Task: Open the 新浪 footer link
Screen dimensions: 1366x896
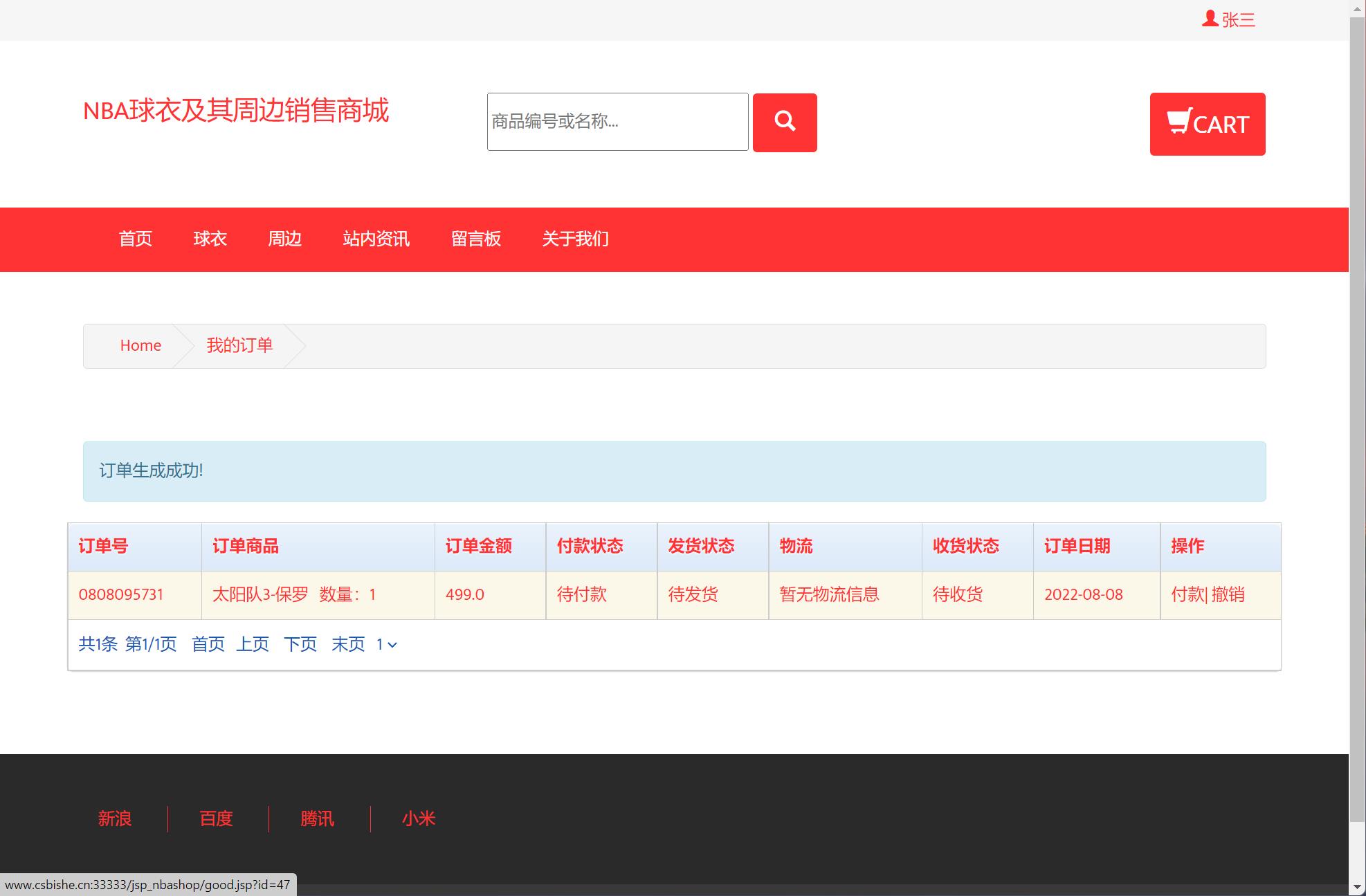Action: 115,819
